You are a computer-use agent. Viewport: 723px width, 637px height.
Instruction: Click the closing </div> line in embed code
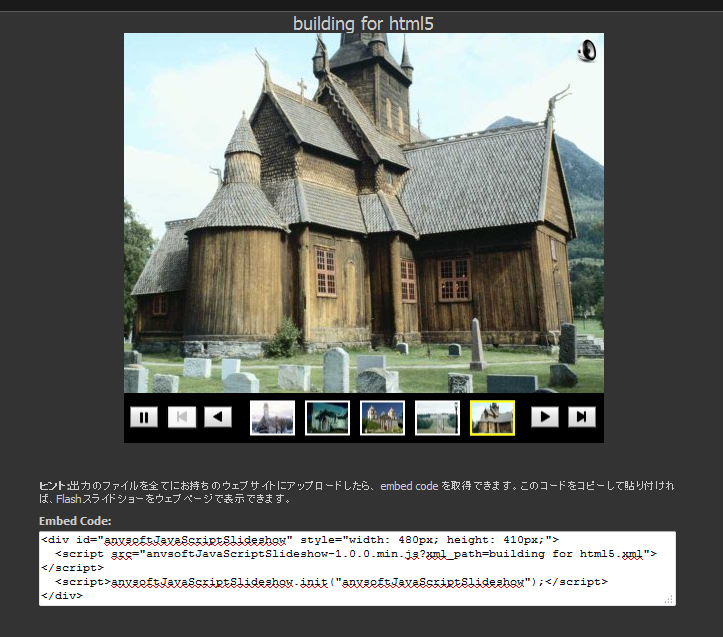[62, 595]
